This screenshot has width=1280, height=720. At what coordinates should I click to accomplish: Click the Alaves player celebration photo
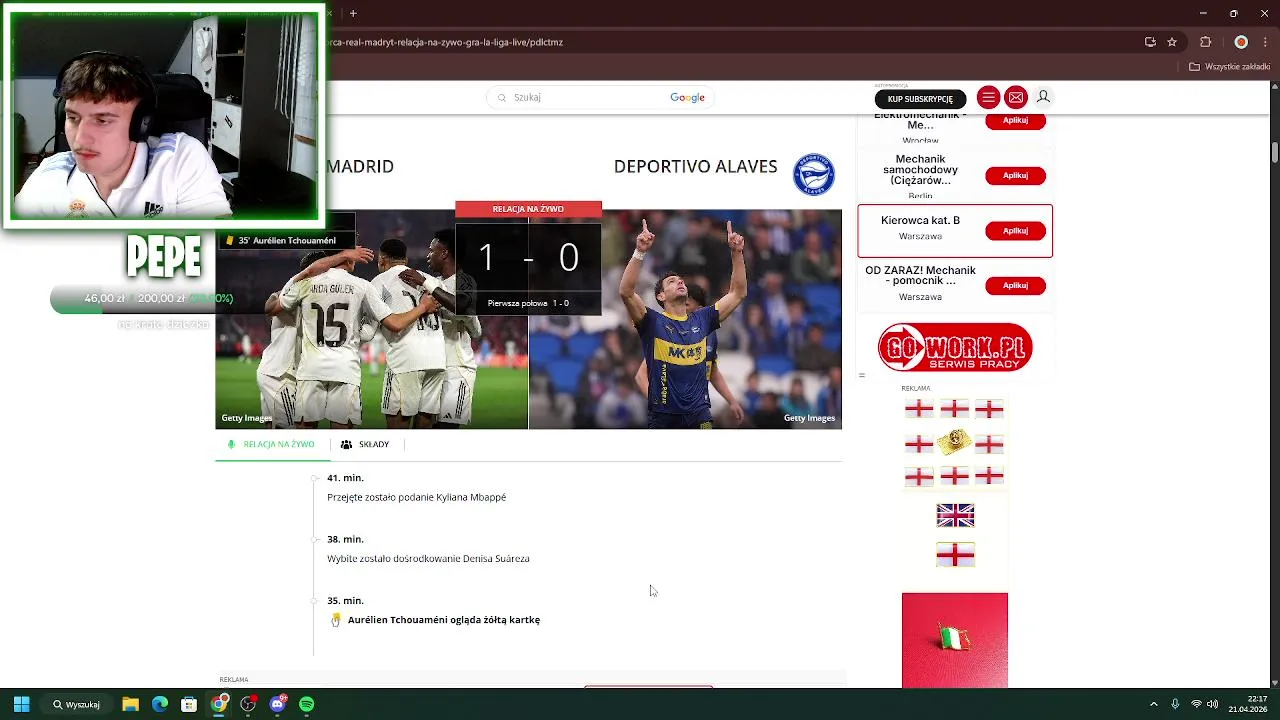pos(685,320)
